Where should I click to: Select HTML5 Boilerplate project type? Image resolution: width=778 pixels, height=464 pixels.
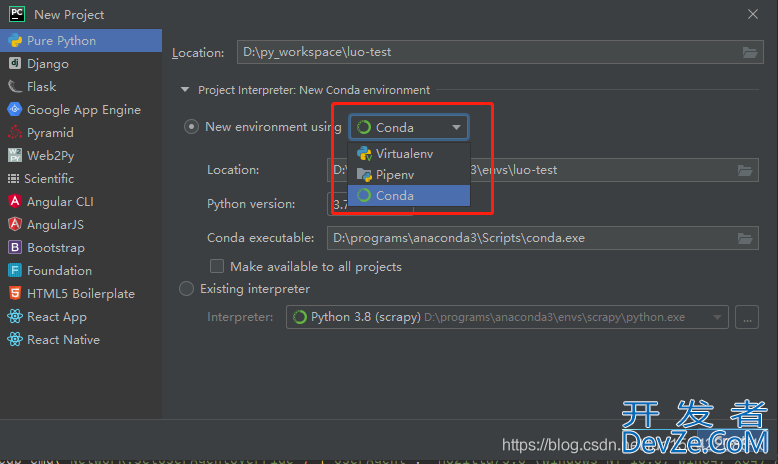click(x=81, y=293)
